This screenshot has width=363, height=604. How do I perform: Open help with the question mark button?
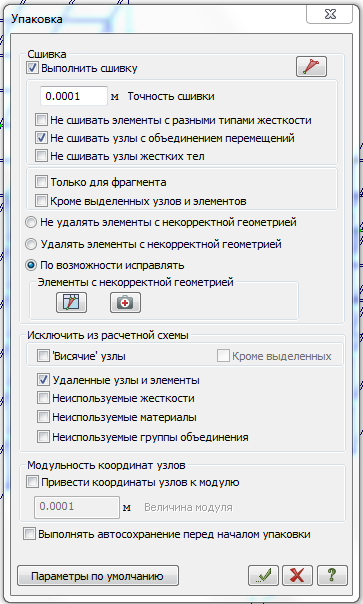click(x=332, y=575)
